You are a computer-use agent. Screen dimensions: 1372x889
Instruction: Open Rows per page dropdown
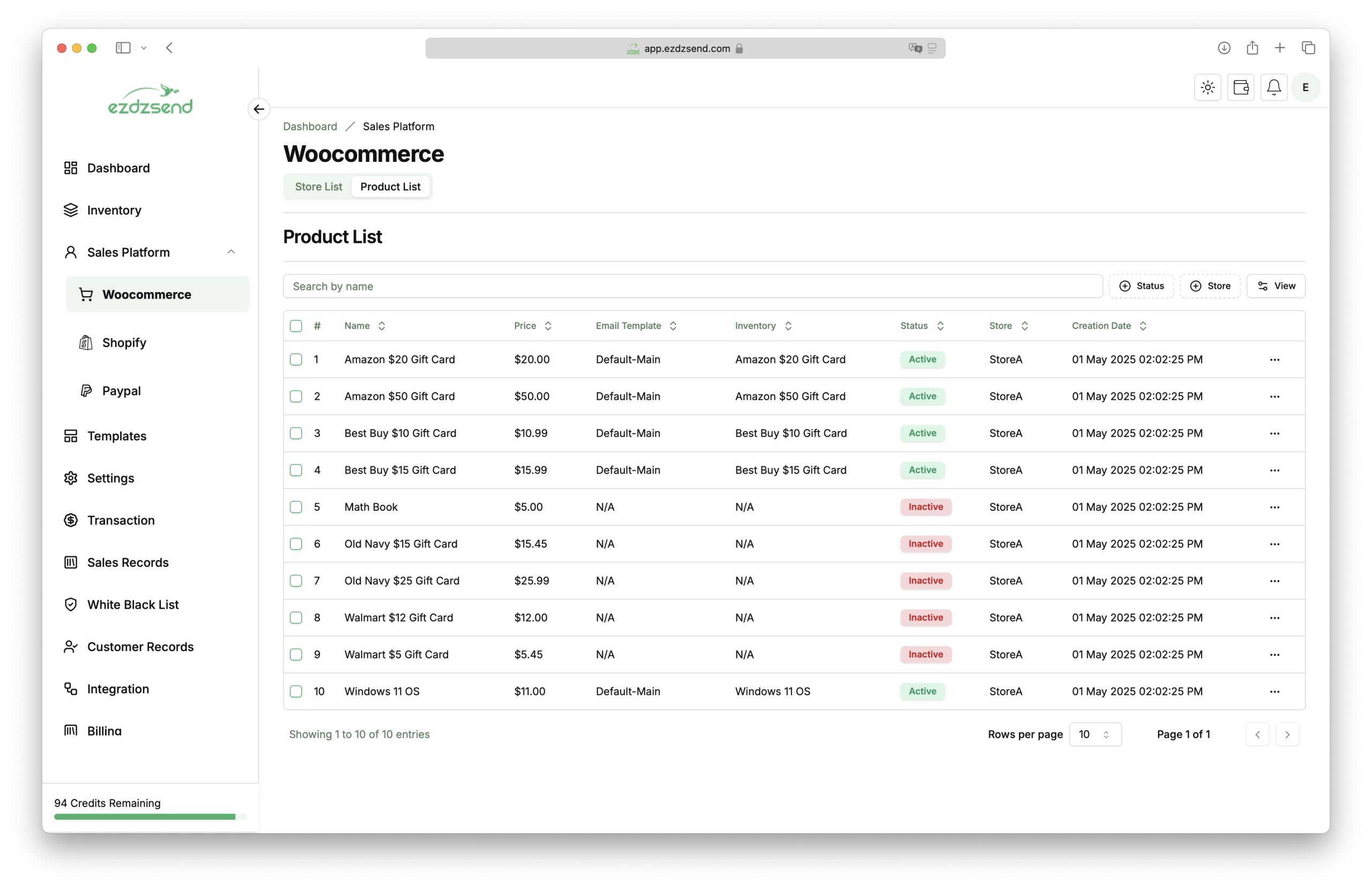click(1095, 735)
